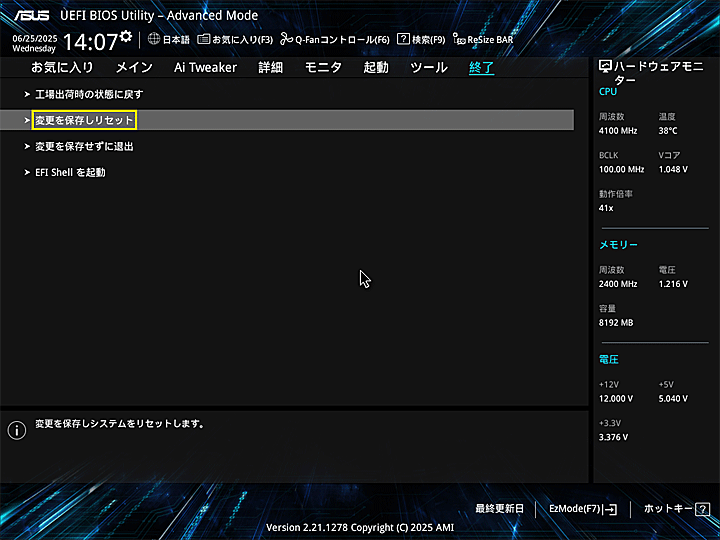Choose 変更を保存せずに退出
The height and width of the screenshot is (540, 720).
84,146
